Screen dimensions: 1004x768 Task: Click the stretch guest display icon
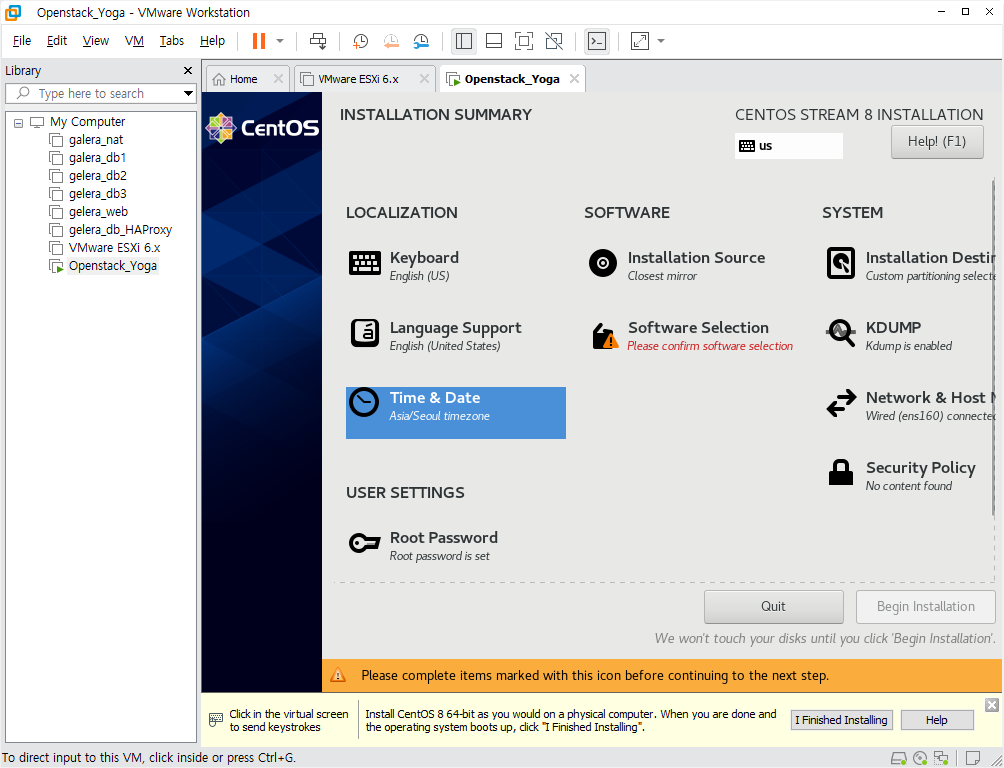click(640, 41)
